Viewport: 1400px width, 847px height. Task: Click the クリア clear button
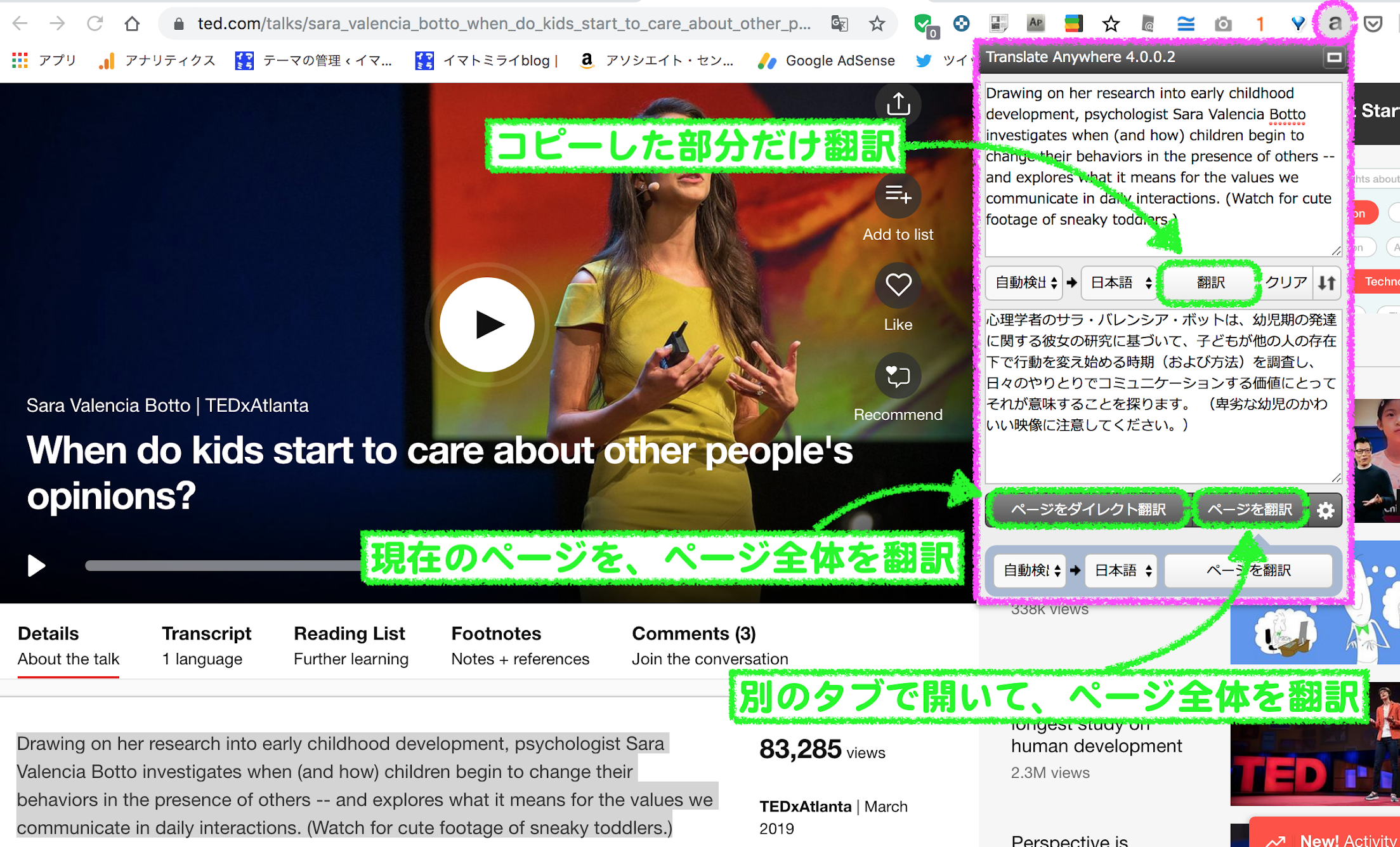[x=1286, y=282]
